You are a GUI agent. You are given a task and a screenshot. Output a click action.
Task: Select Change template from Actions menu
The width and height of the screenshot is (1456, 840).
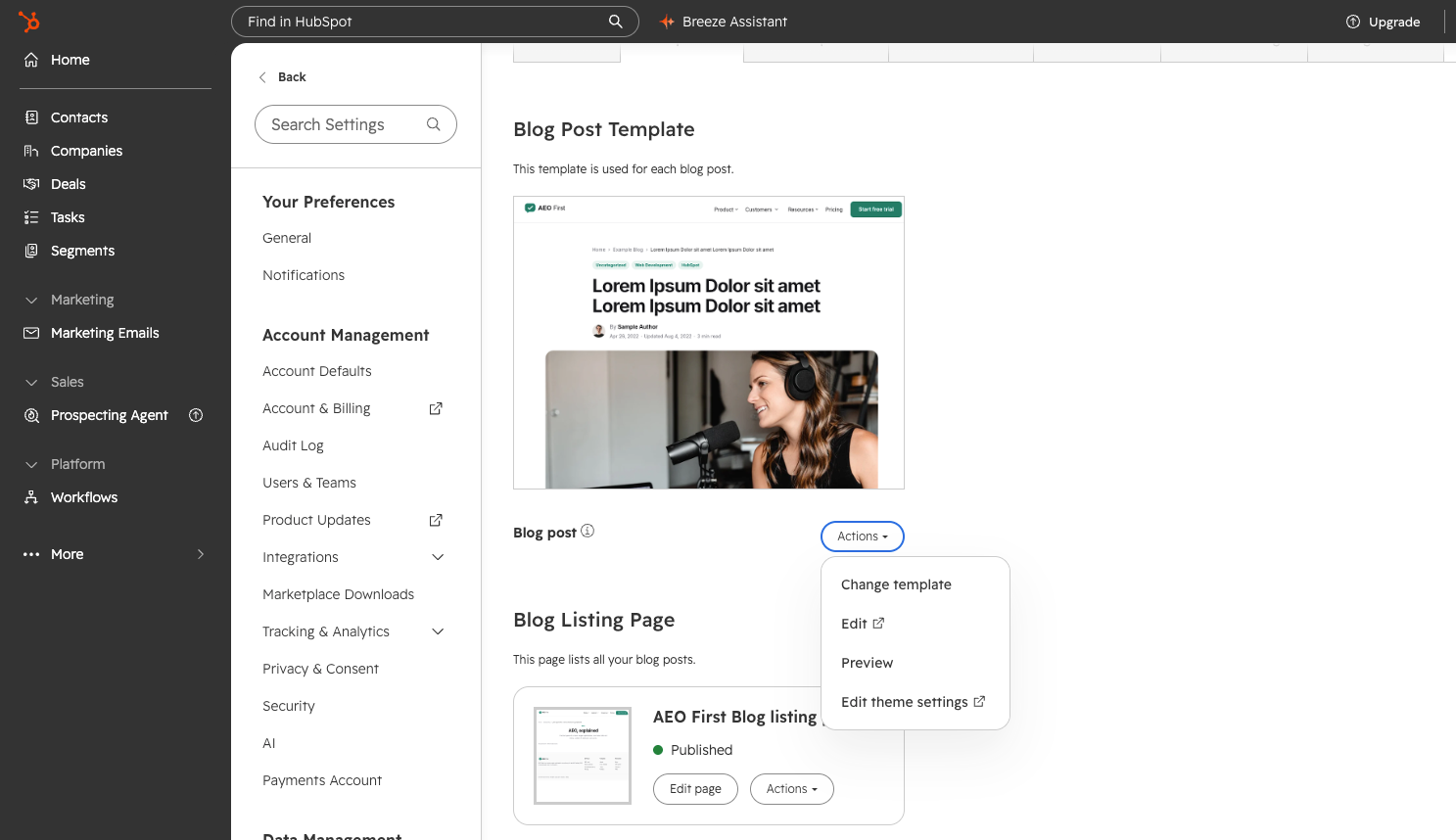click(x=896, y=584)
